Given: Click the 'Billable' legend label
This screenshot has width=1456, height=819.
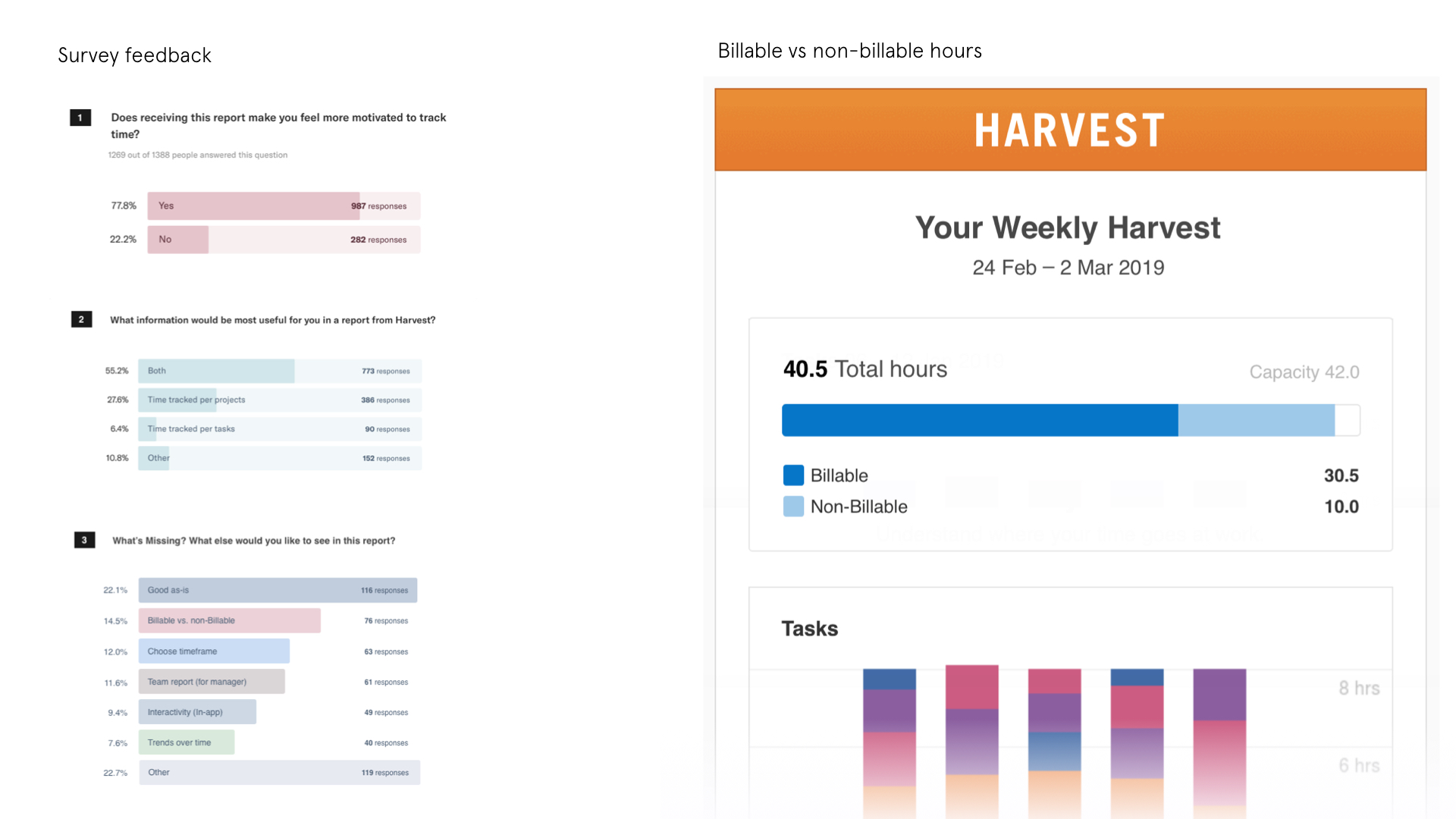Looking at the screenshot, I should pos(839,475).
